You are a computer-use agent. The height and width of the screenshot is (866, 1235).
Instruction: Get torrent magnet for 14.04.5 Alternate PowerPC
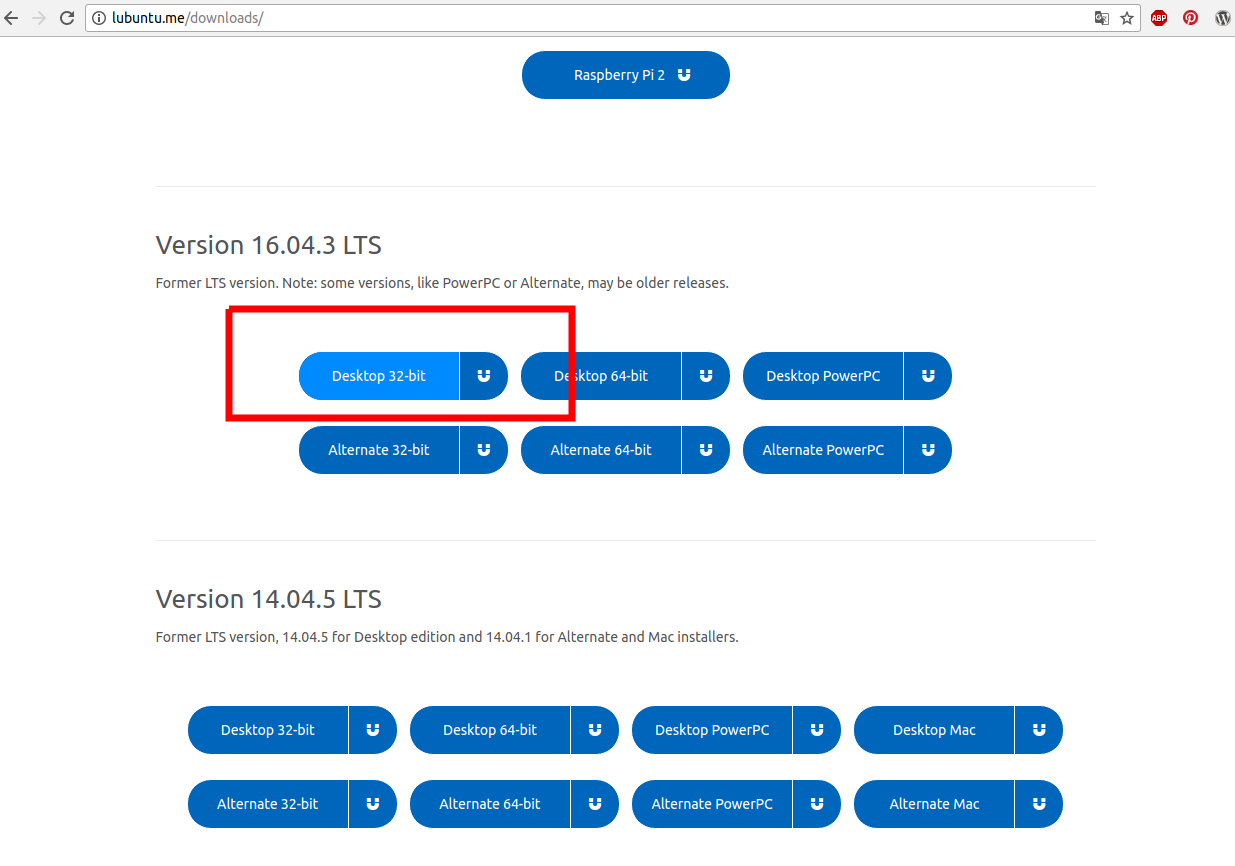(817, 804)
